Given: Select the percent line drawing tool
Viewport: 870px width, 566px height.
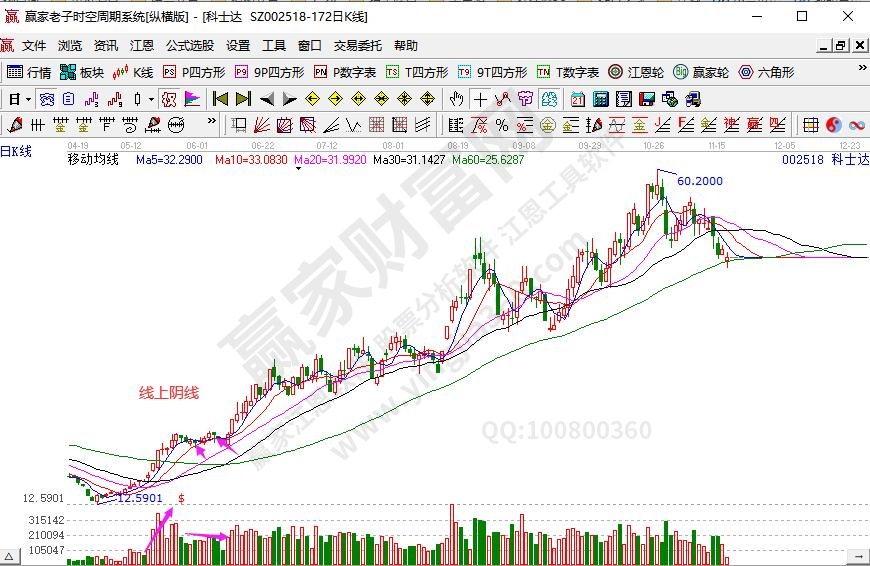Looking at the screenshot, I should (x=501, y=125).
